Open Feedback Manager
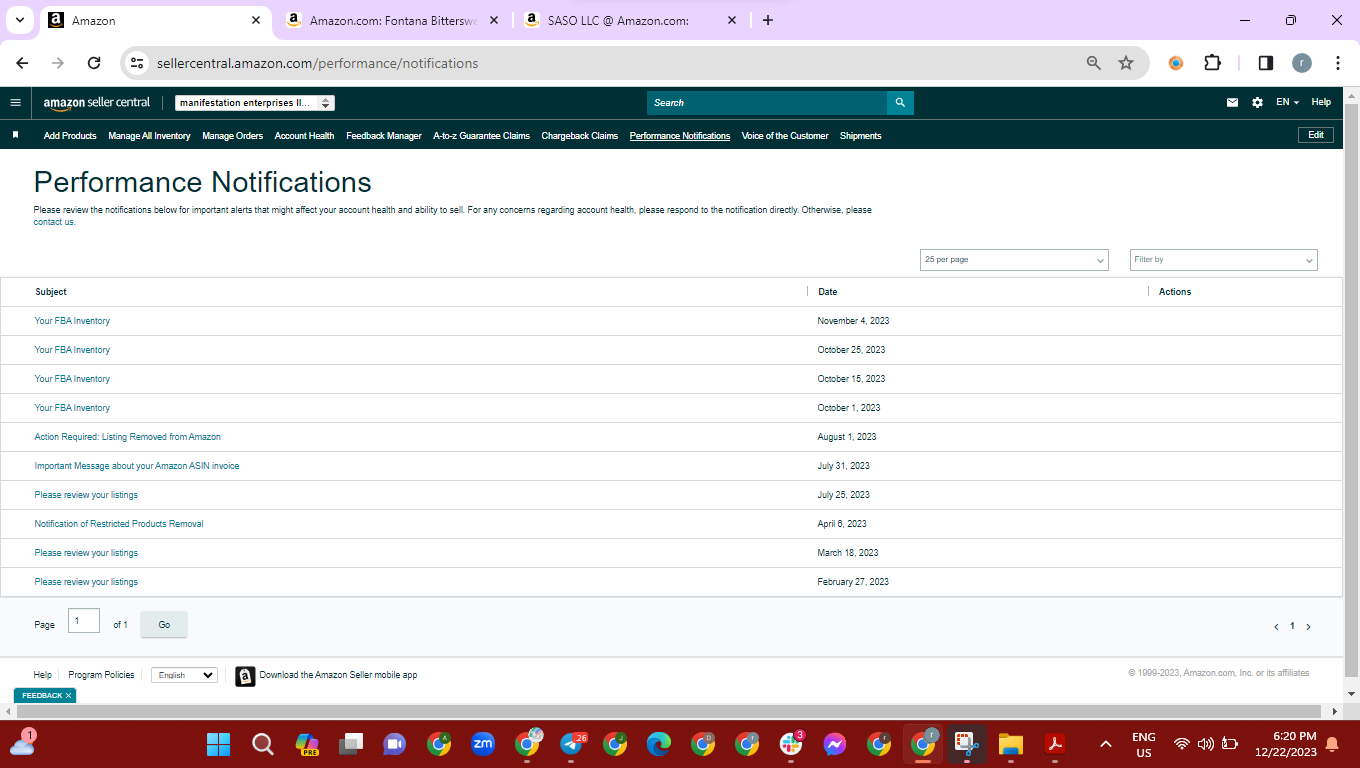Viewport: 1360px width, 768px height. point(384,136)
